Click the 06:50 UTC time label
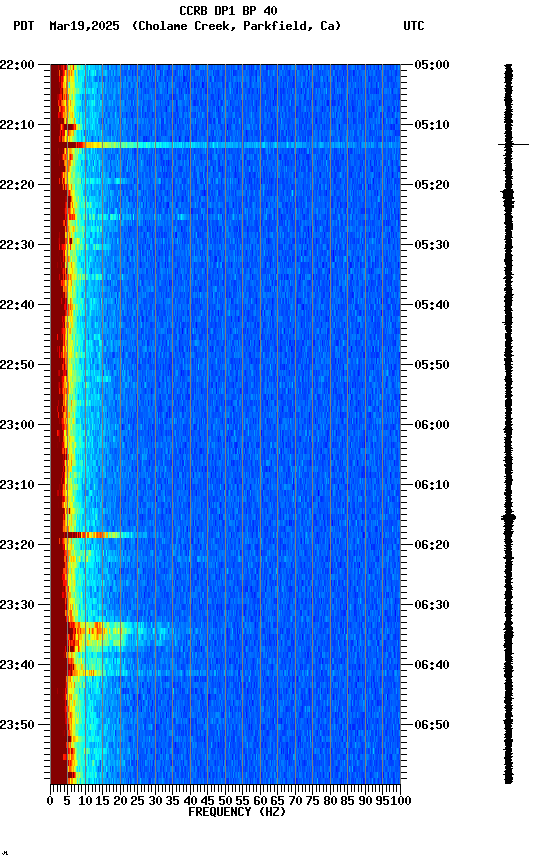The width and height of the screenshot is (552, 864). coord(432,725)
